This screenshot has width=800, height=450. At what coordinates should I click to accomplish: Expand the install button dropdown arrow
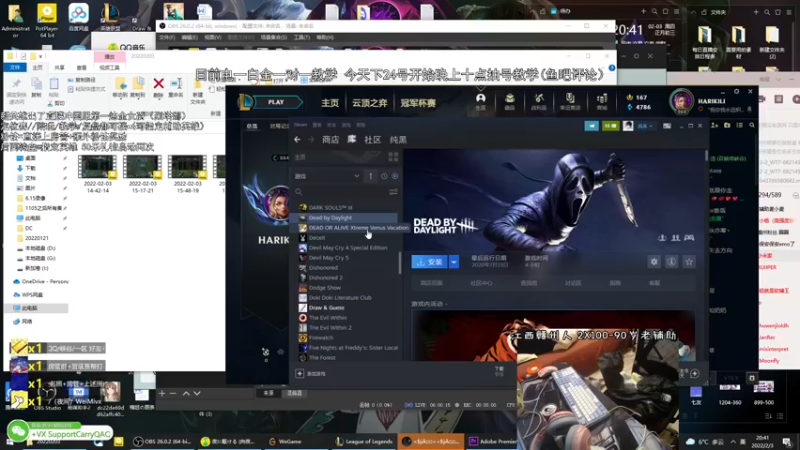[454, 262]
